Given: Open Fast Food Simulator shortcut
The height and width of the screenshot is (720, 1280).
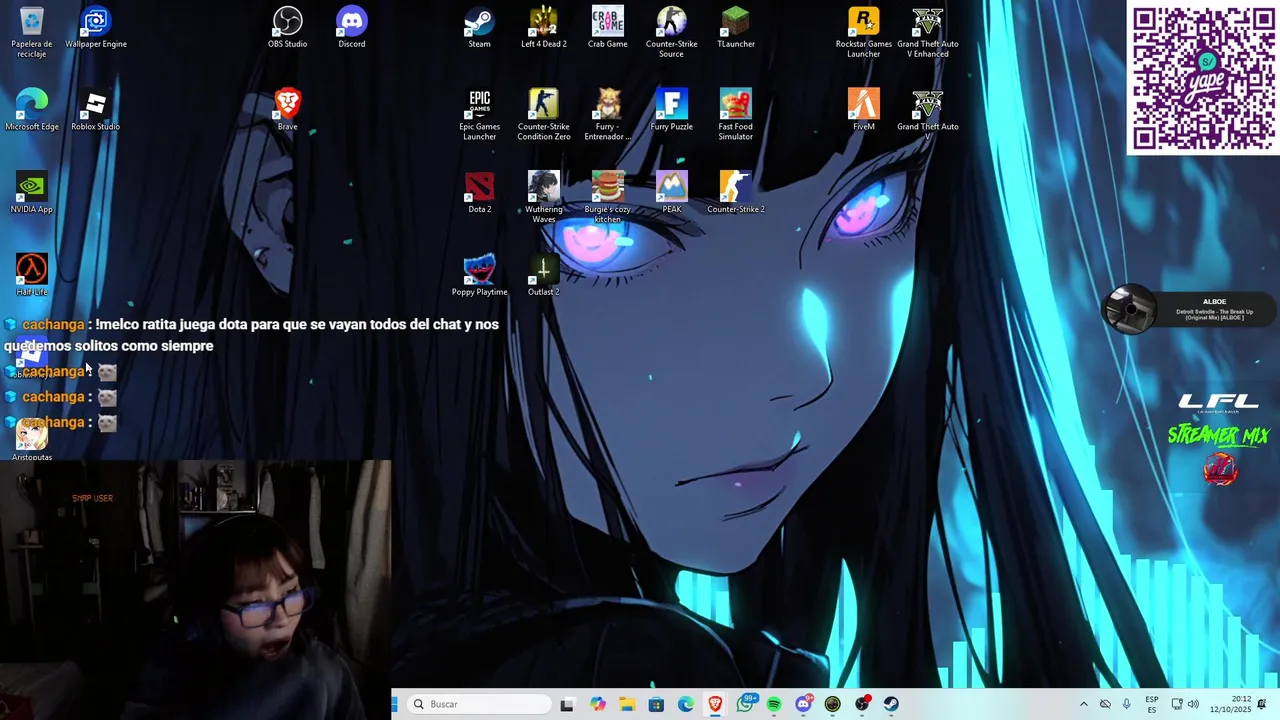Looking at the screenshot, I should [736, 115].
